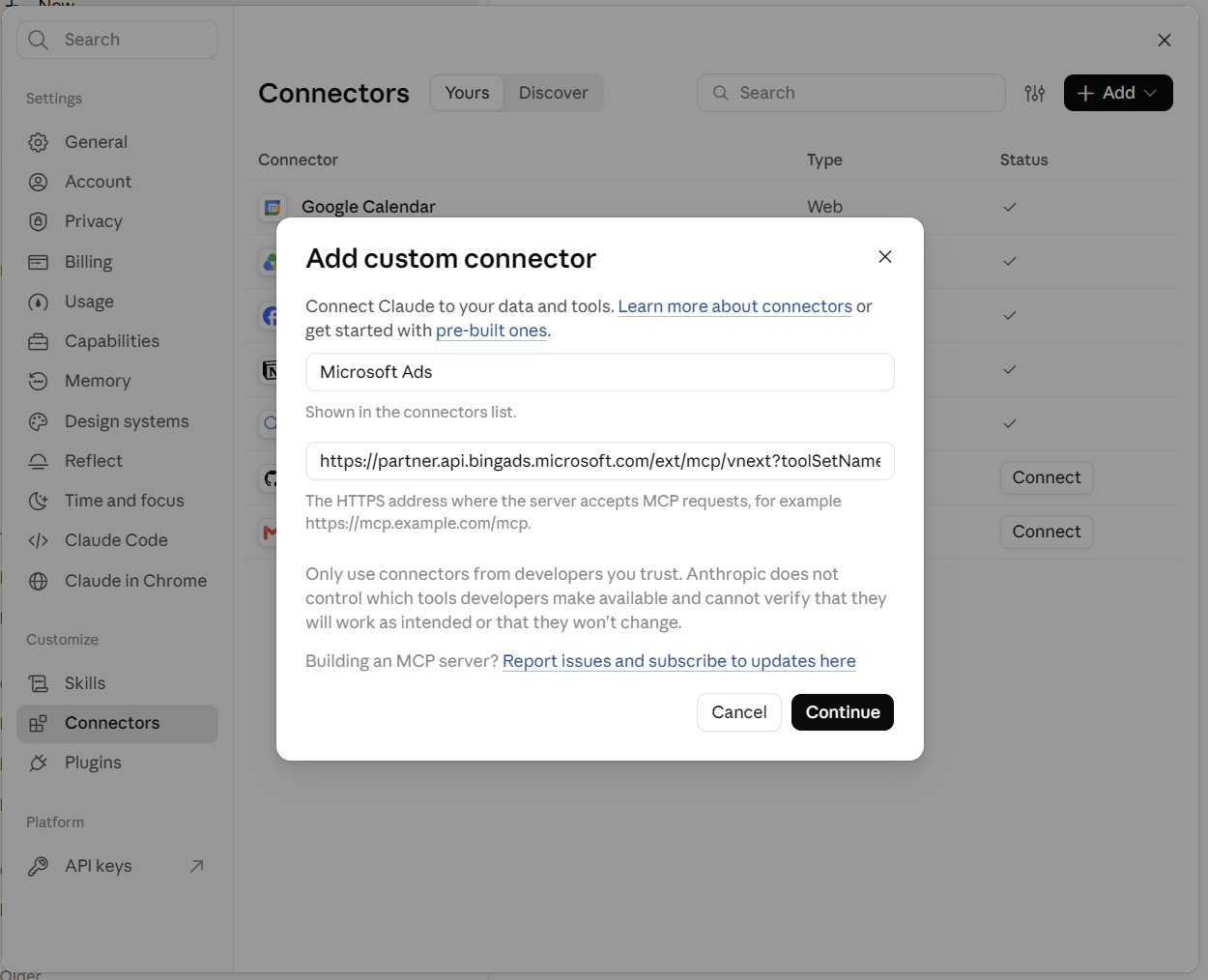Open the Skills page
This screenshot has width=1208, height=980.
[x=117, y=683]
